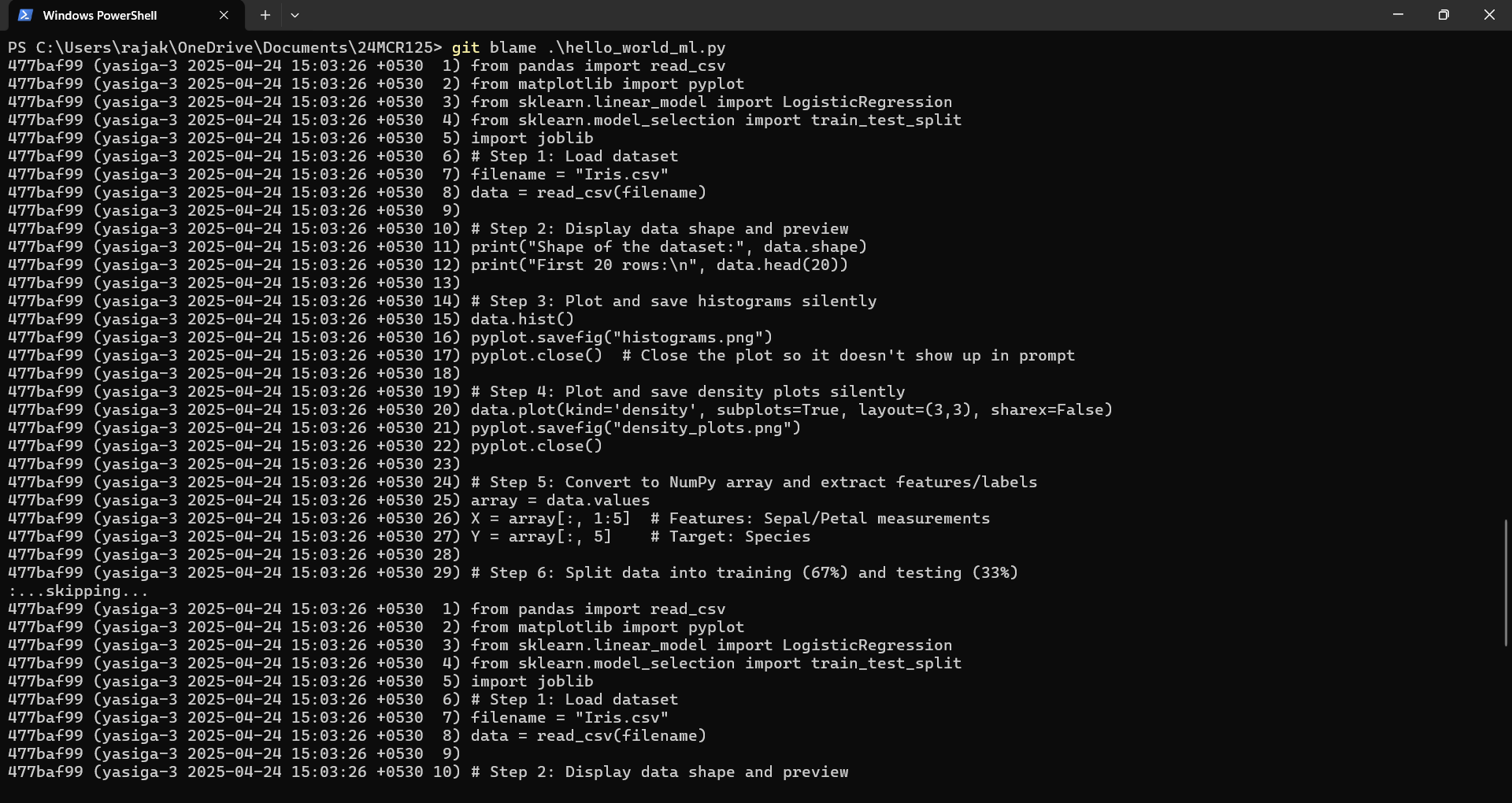1512x803 pixels.
Task: Click the vertical scrollbar thumb
Action: pos(1506,583)
